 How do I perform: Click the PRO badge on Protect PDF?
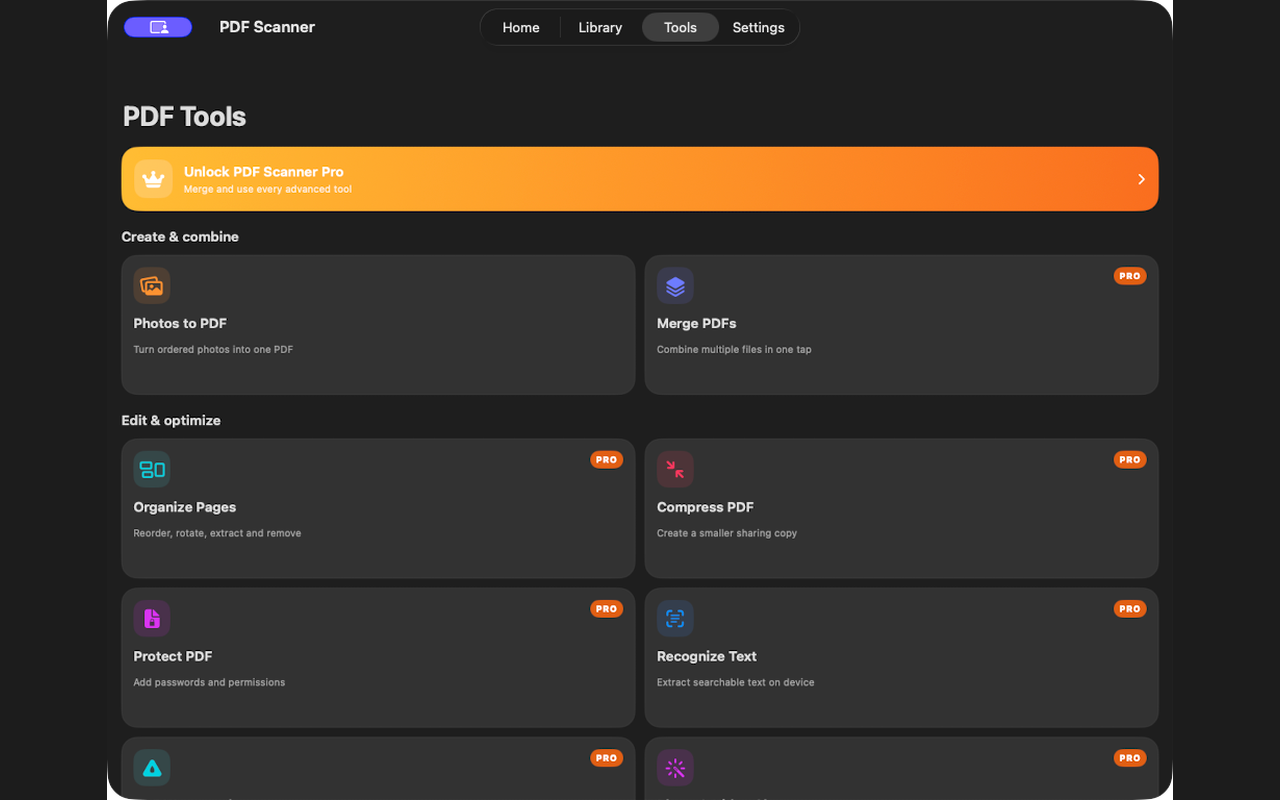(x=607, y=609)
